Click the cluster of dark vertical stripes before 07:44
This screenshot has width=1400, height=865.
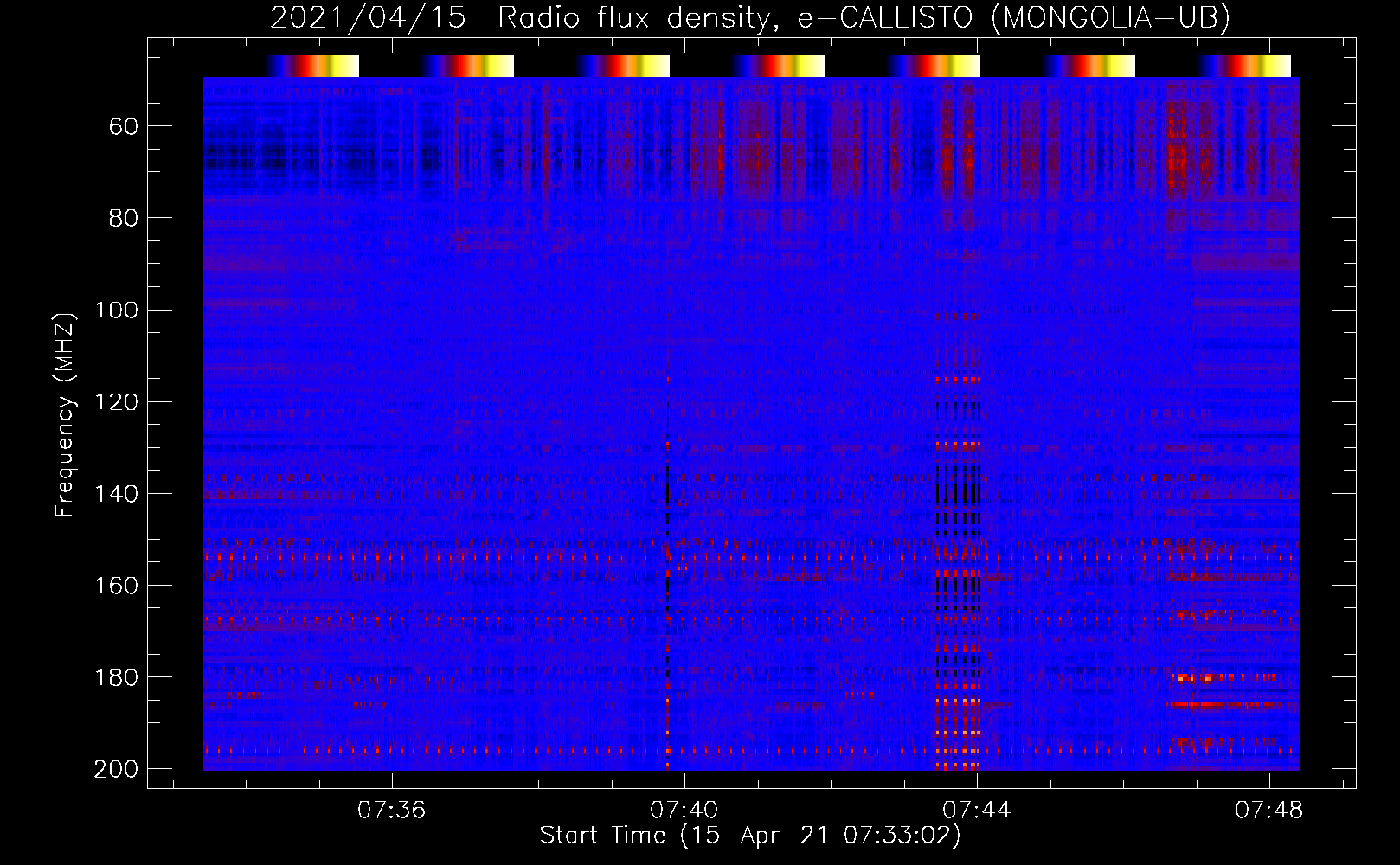[x=959, y=541]
